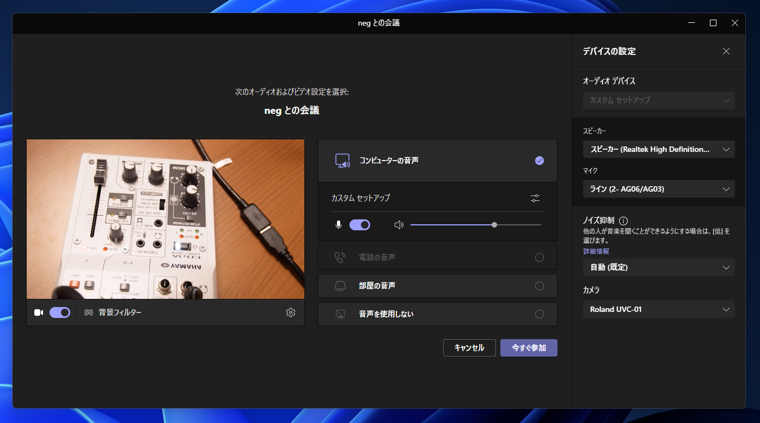Open the Realtek speaker dropdown

click(659, 149)
